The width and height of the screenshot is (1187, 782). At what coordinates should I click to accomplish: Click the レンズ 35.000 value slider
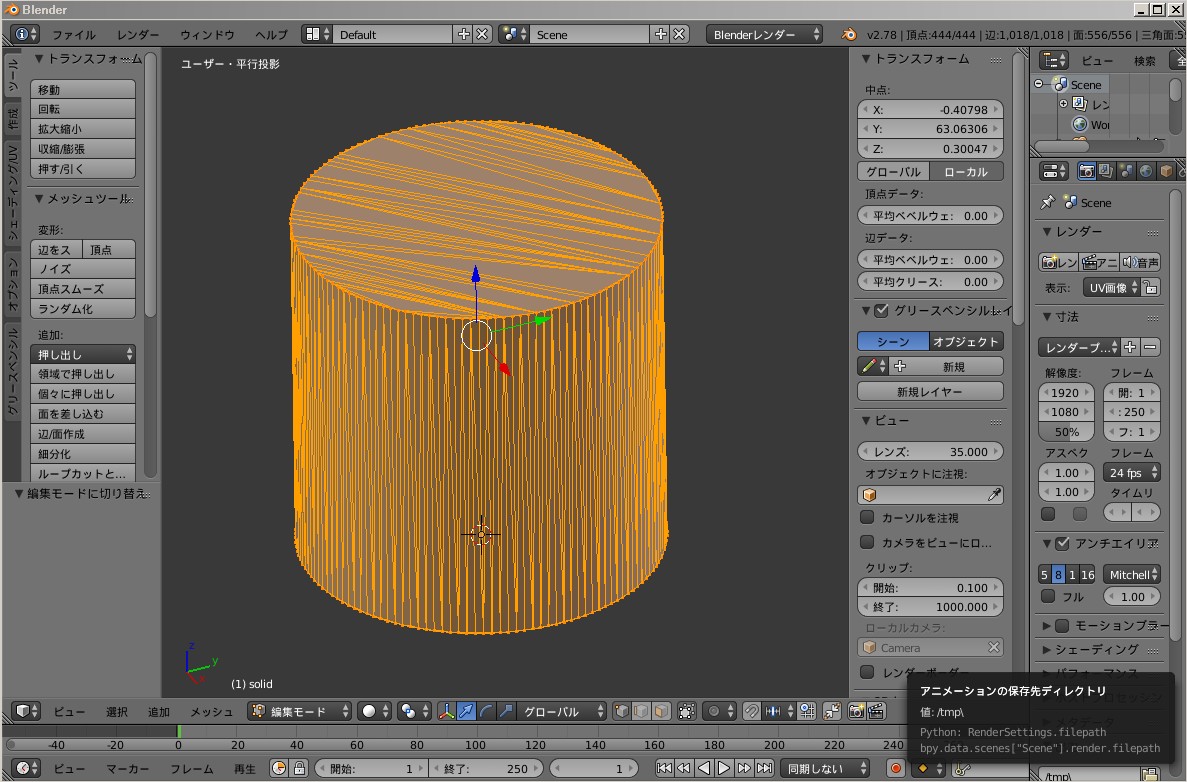[930, 451]
